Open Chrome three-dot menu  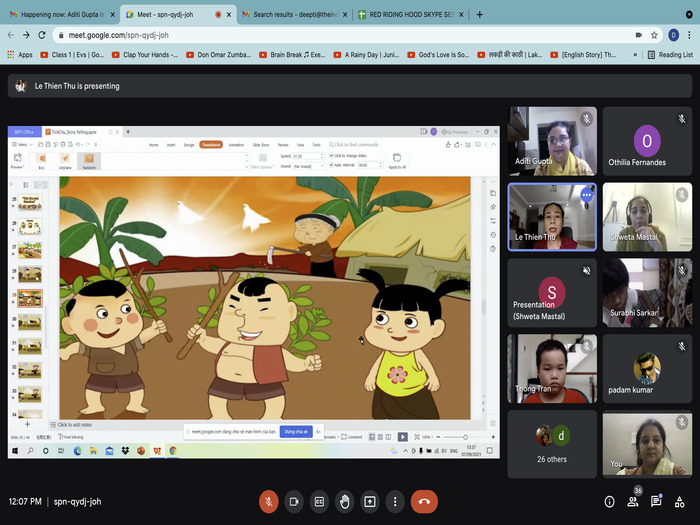tap(689, 35)
